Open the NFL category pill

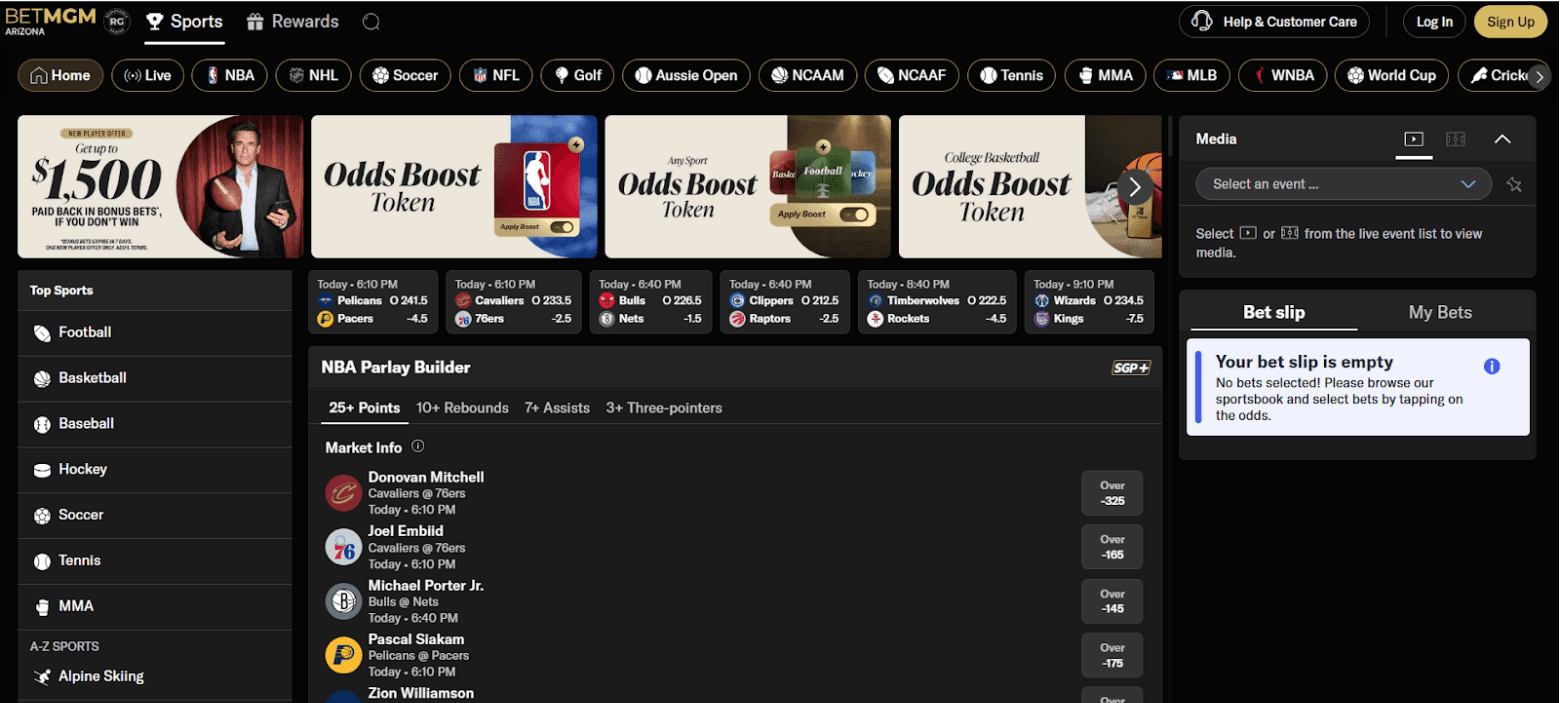point(496,76)
